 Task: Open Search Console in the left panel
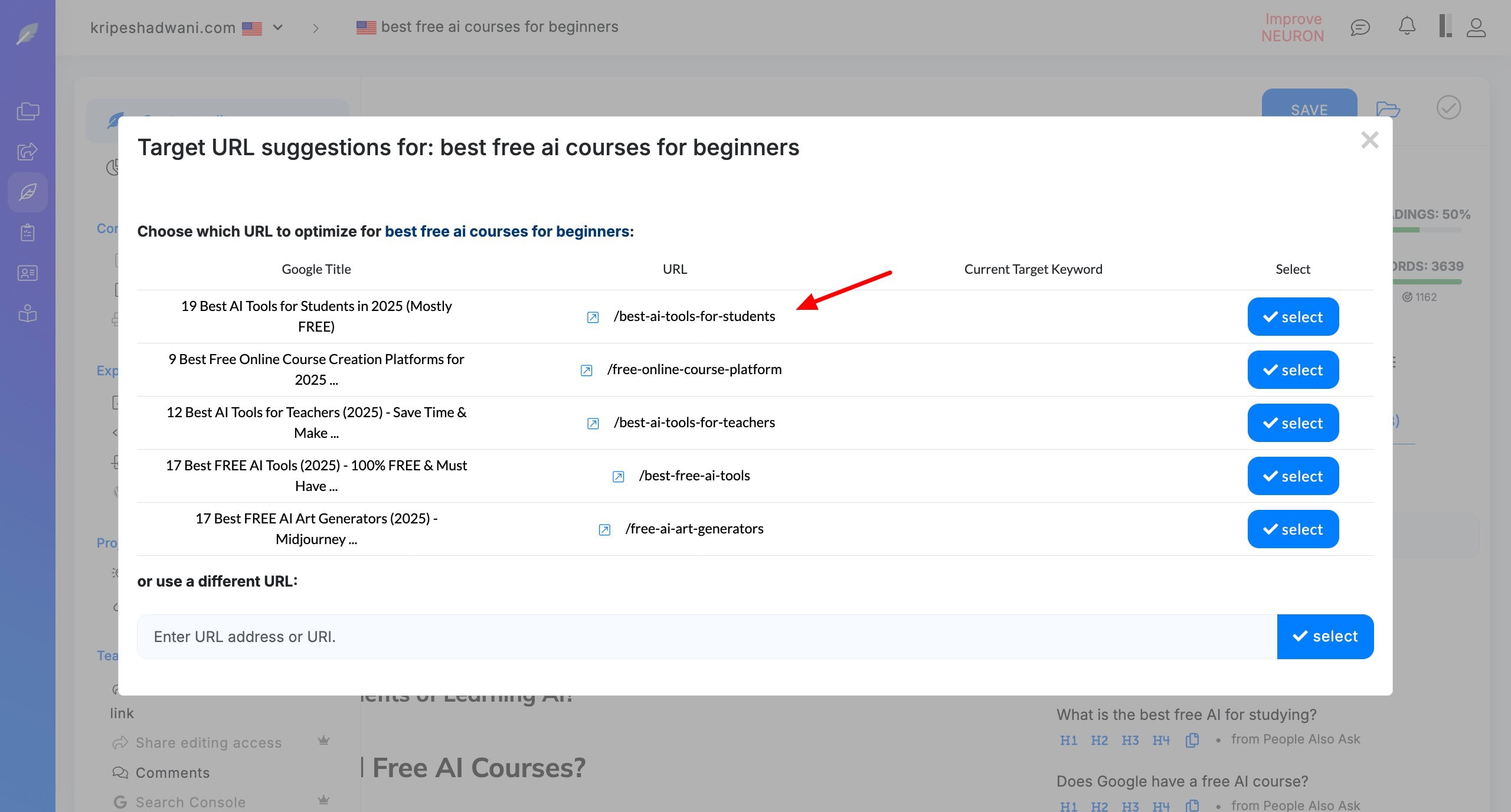click(190, 802)
